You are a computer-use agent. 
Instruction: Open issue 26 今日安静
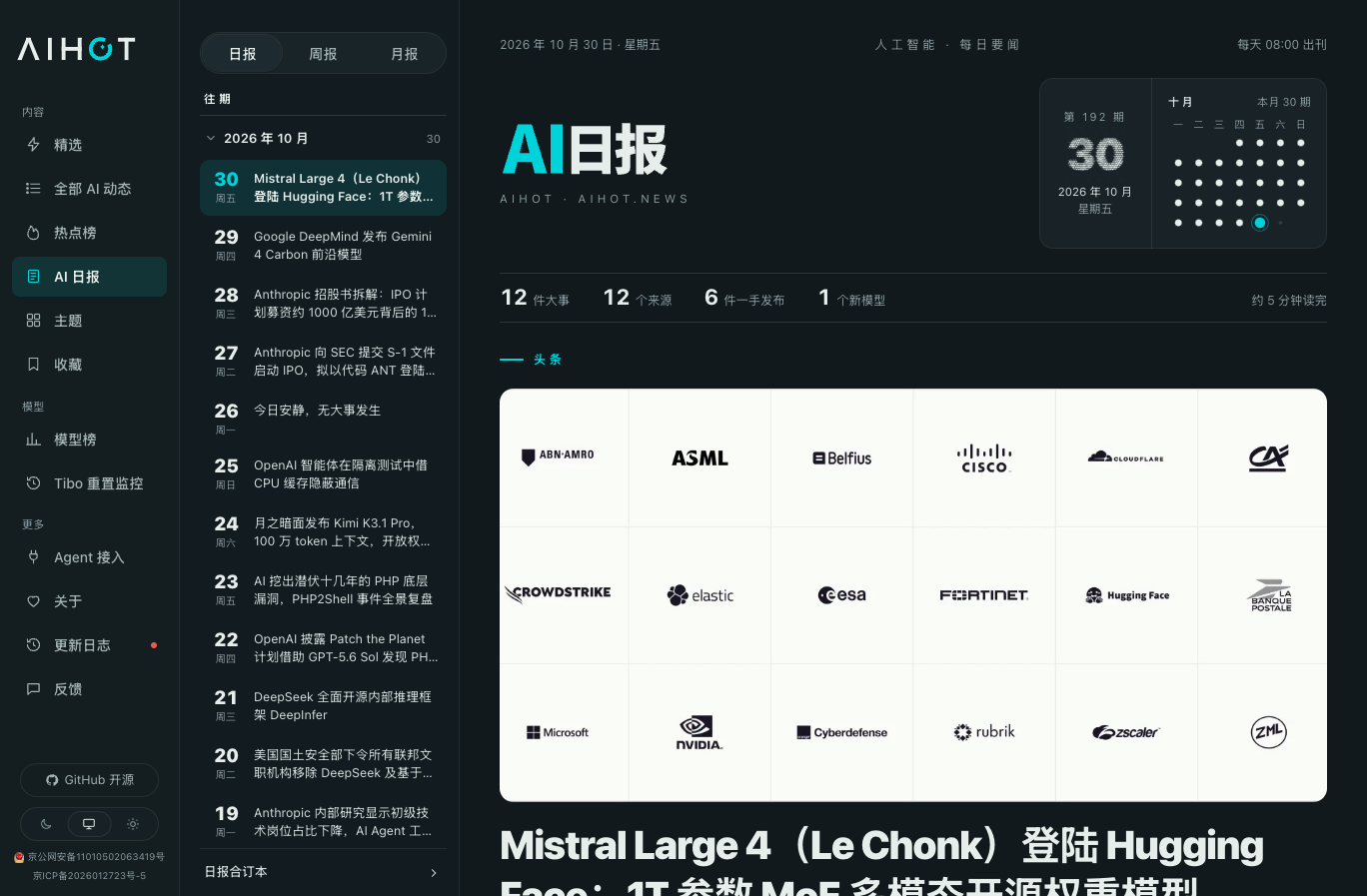click(323, 419)
